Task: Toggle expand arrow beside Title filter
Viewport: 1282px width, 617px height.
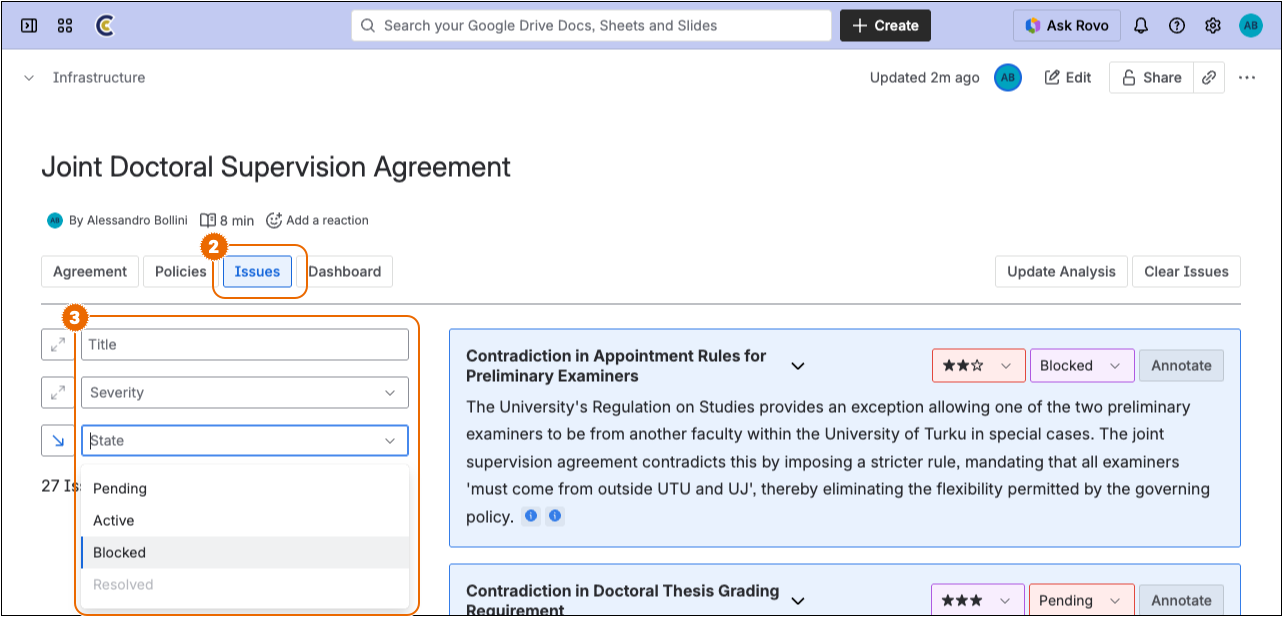Action: click(x=56, y=345)
